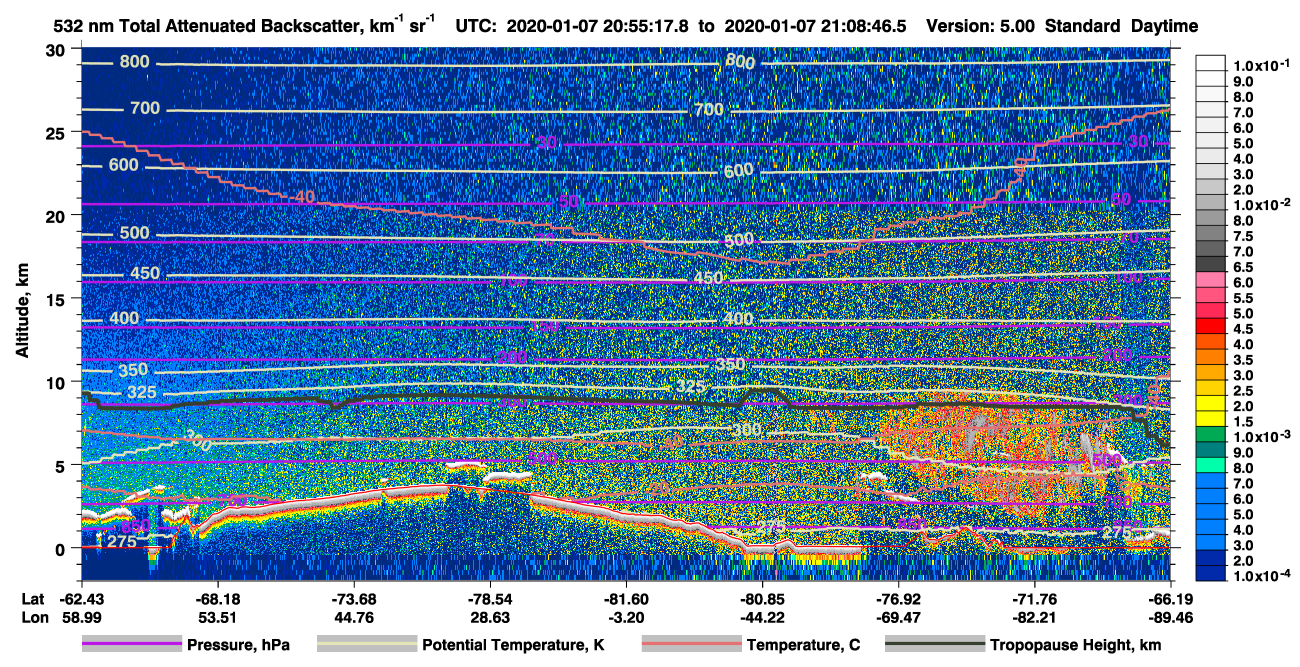1300x667 pixels.
Task: Click the 'Daytime' word in header
Action: (x=1165, y=26)
